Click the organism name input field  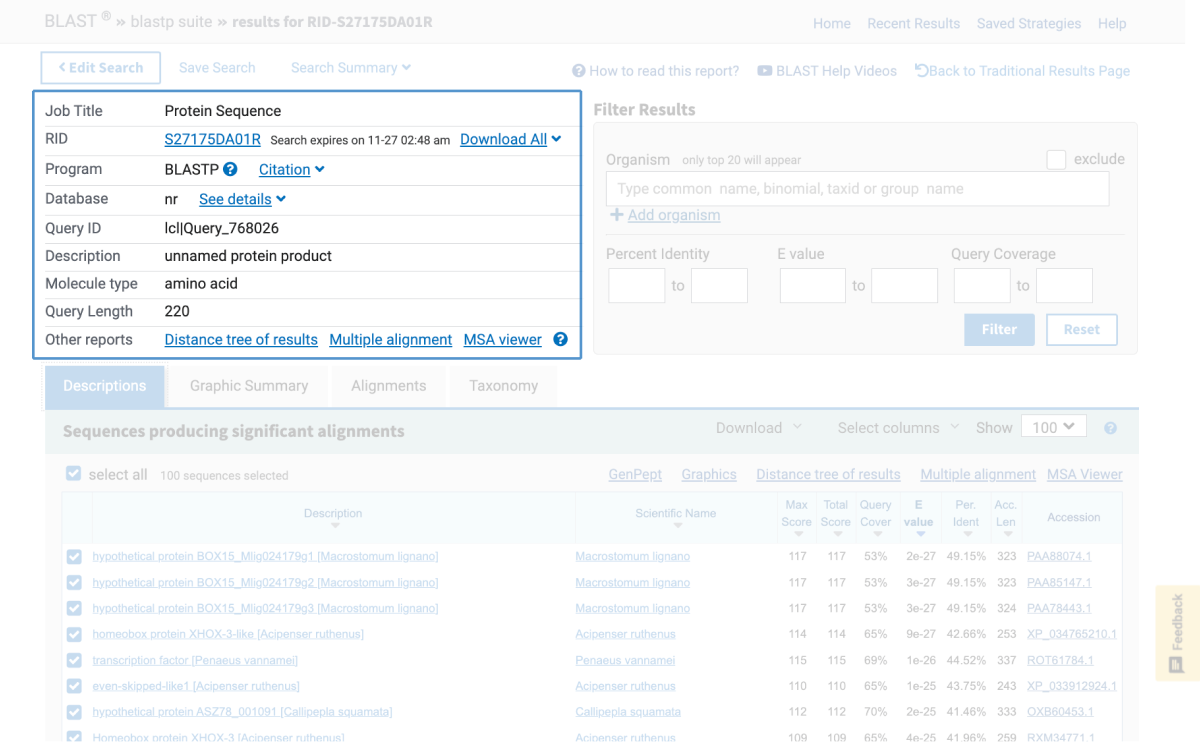[x=857, y=189]
